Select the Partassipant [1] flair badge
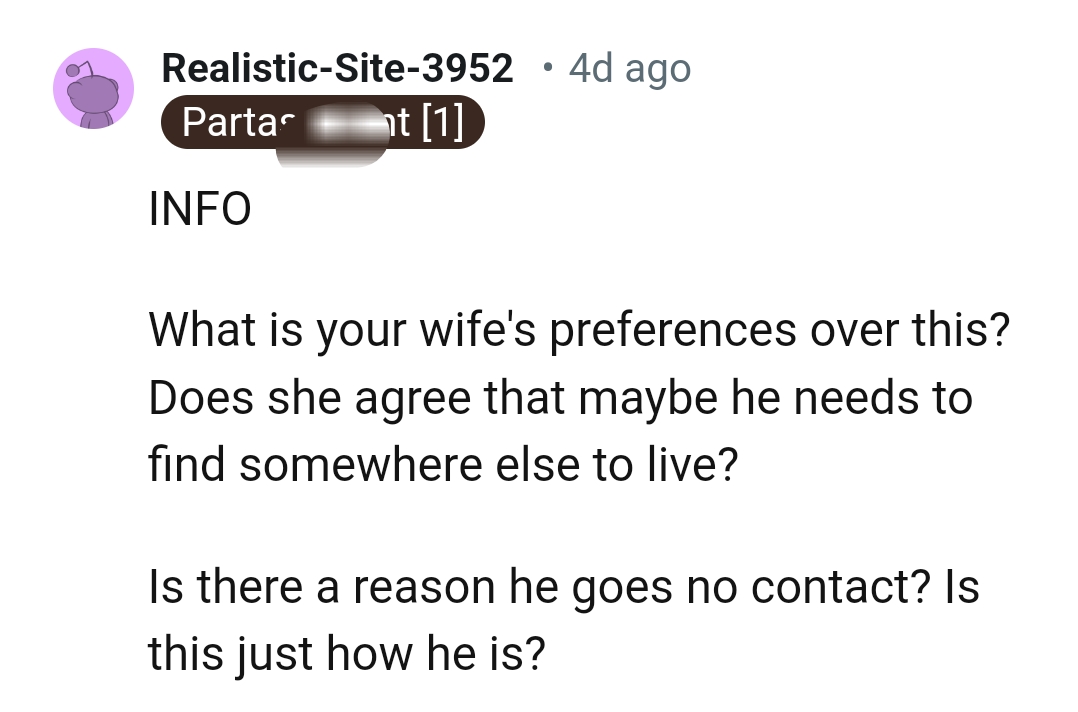1078x712 pixels. [323, 121]
